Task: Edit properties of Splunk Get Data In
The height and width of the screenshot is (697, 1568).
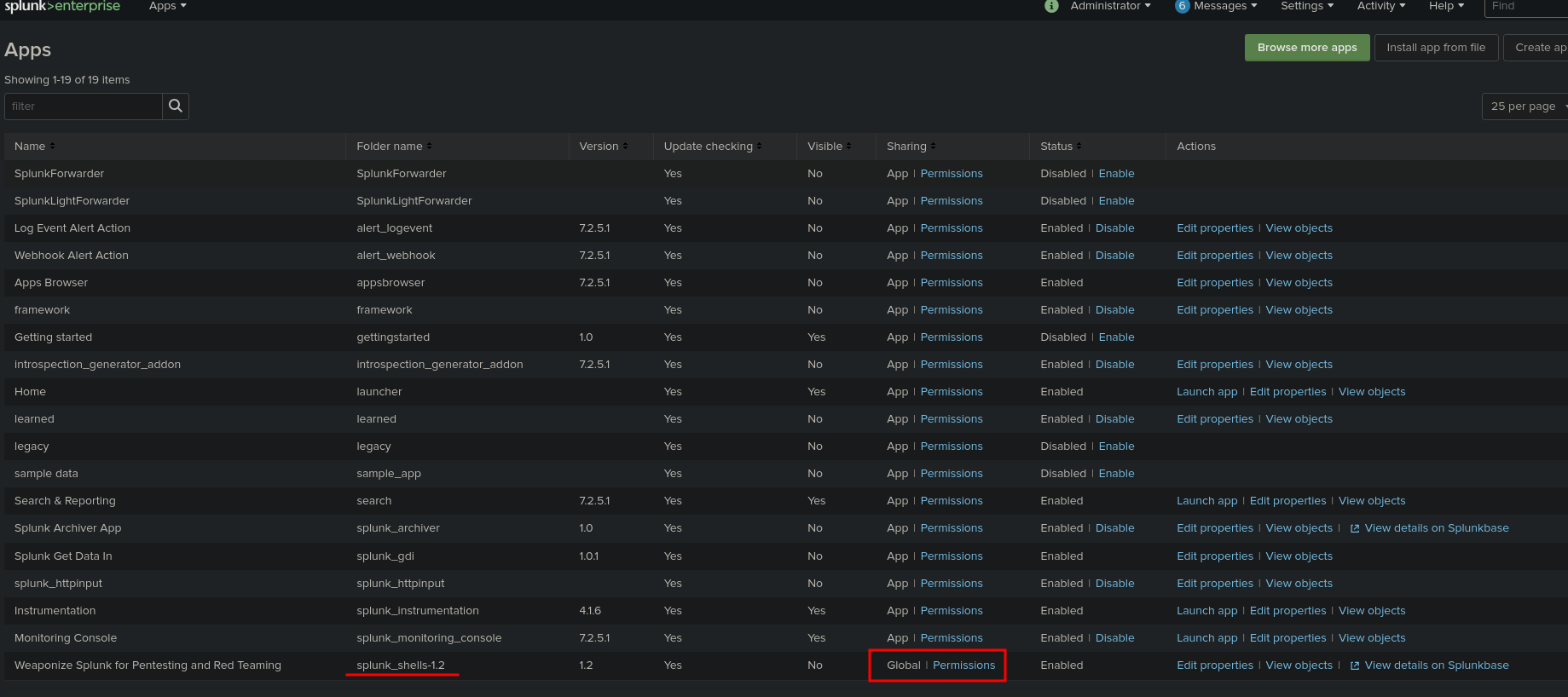Action: point(1215,556)
